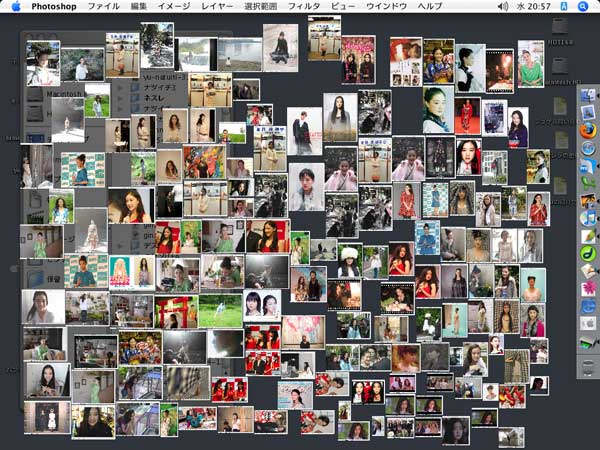Open pink flower app in Dock

coord(589,288)
